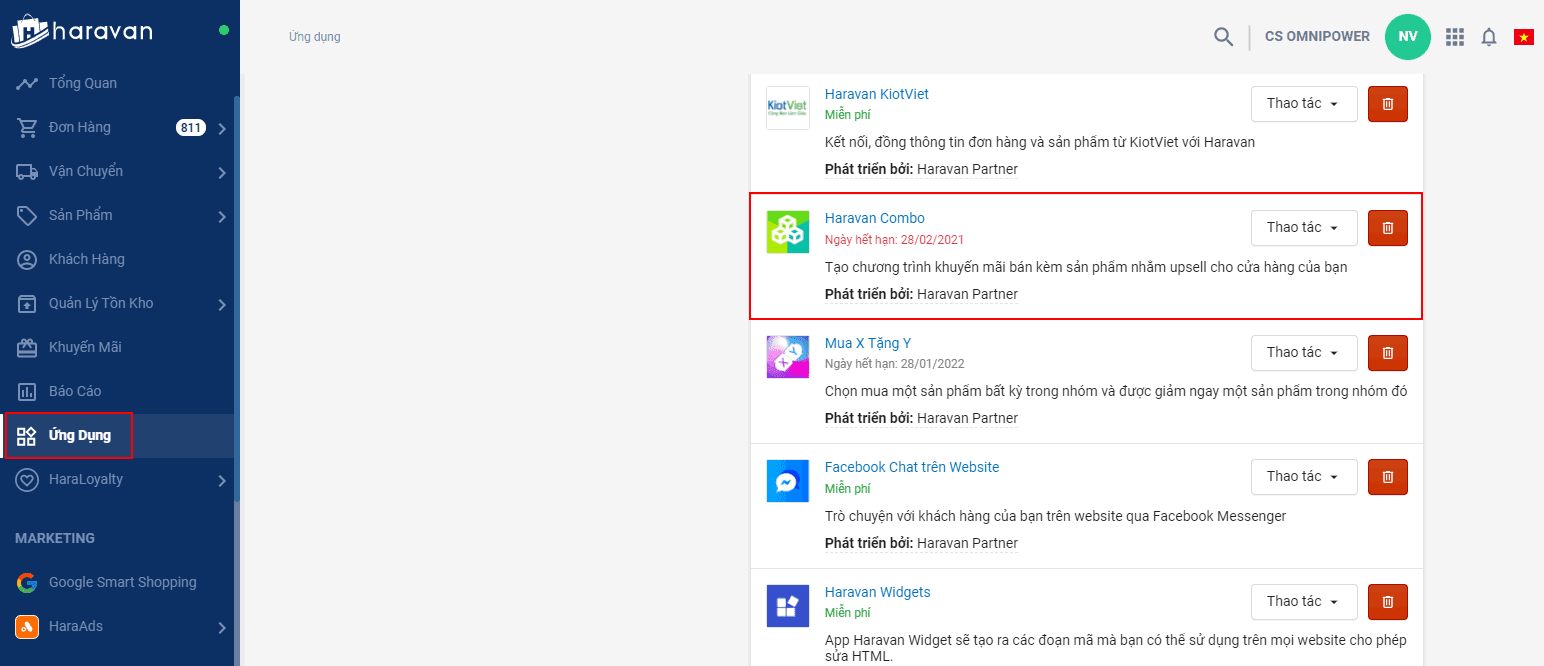Expand the Sản Phẩm submenu chevron
The image size is (1544, 666).
222,217
